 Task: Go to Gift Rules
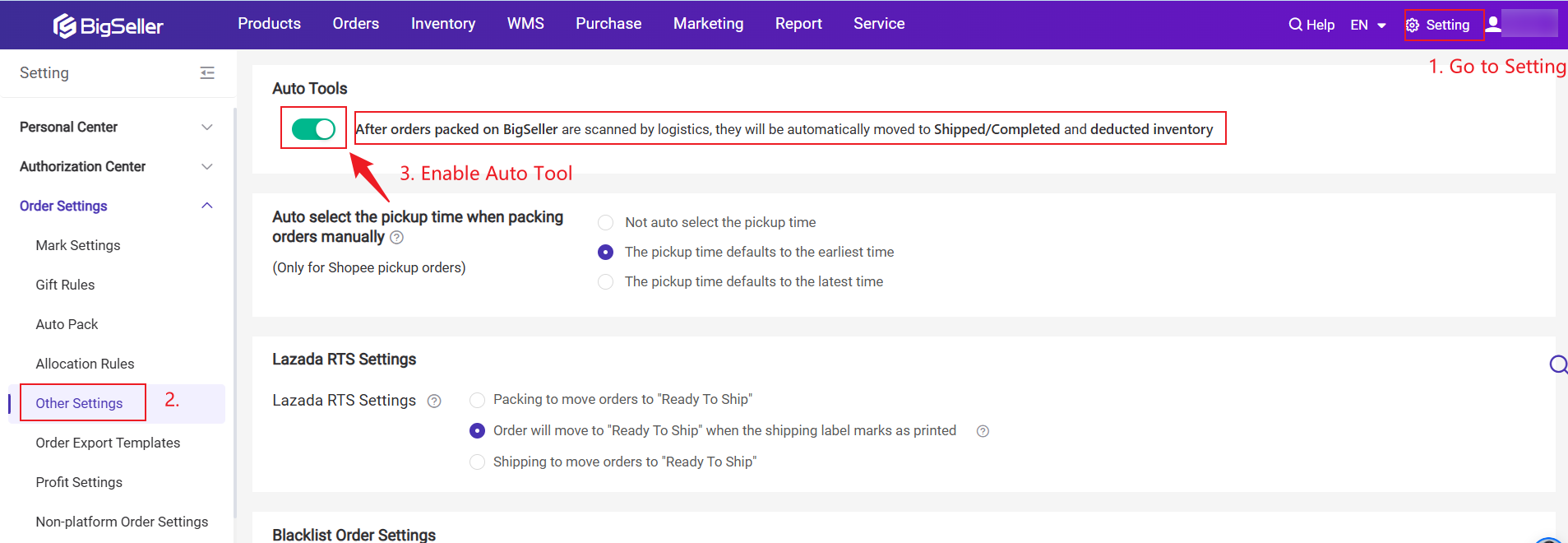[65, 285]
